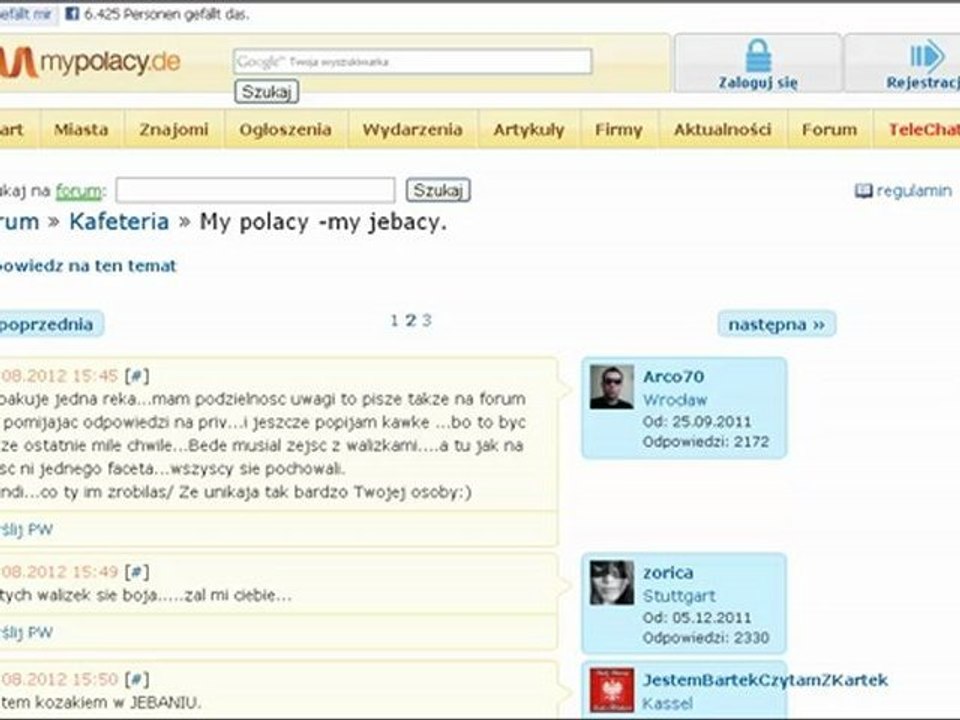Click the [#] permalink of 15:49 post

click(137, 572)
